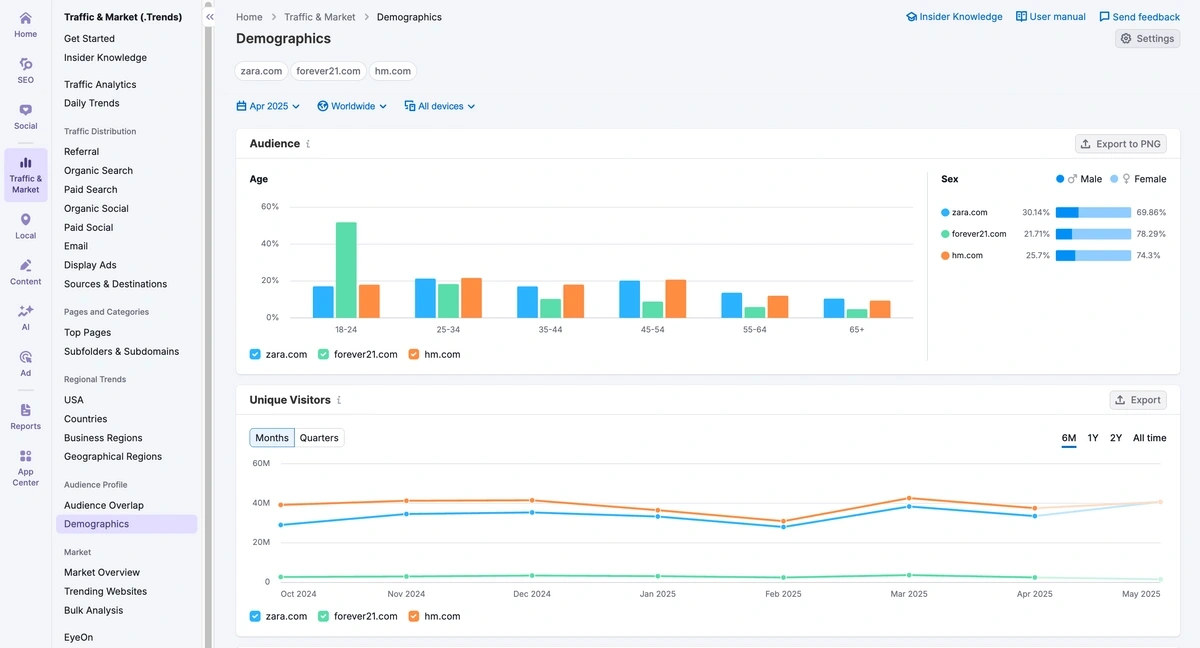Viewport: 1200px width, 648px height.
Task: Select the 6M time range tab
Action: coord(1069,438)
